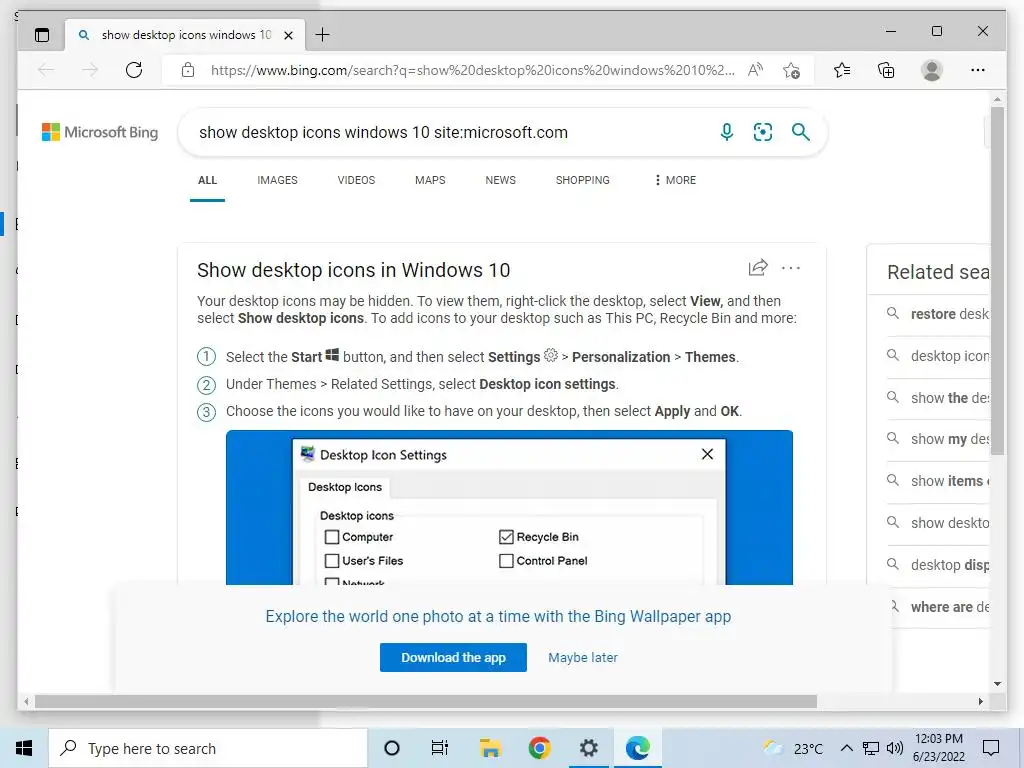
Task: Click the Desktop Icon Settings screenshot
Action: coord(509,507)
